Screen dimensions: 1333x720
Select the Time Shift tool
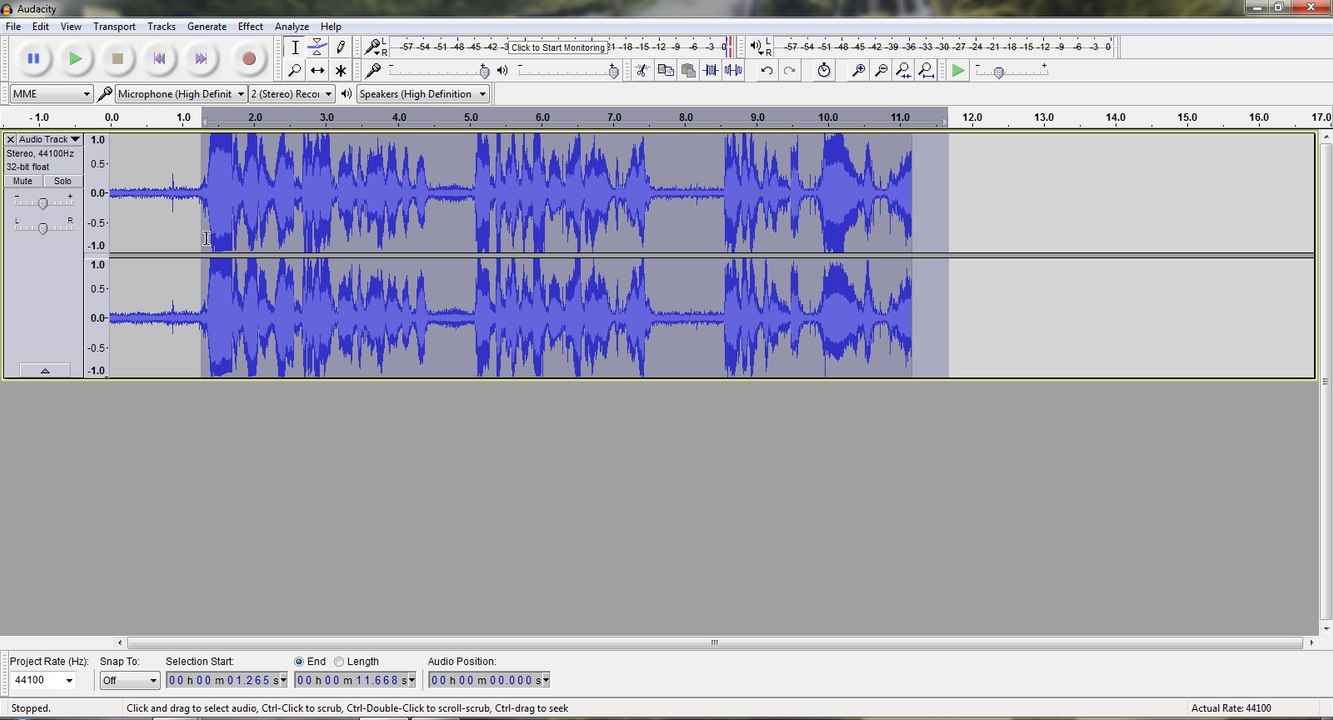pyautogui.click(x=317, y=70)
